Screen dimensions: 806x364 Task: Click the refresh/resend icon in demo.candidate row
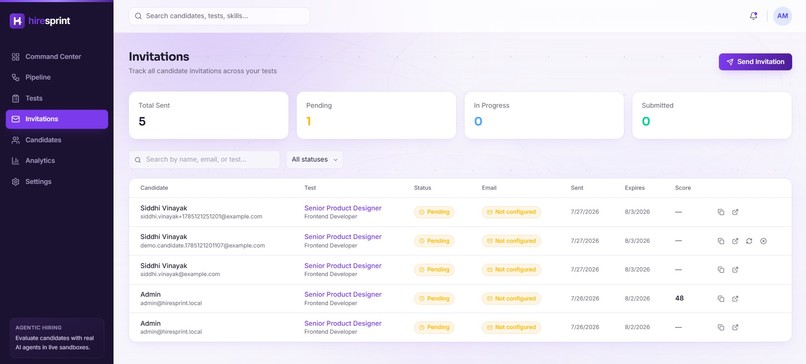[749, 241]
